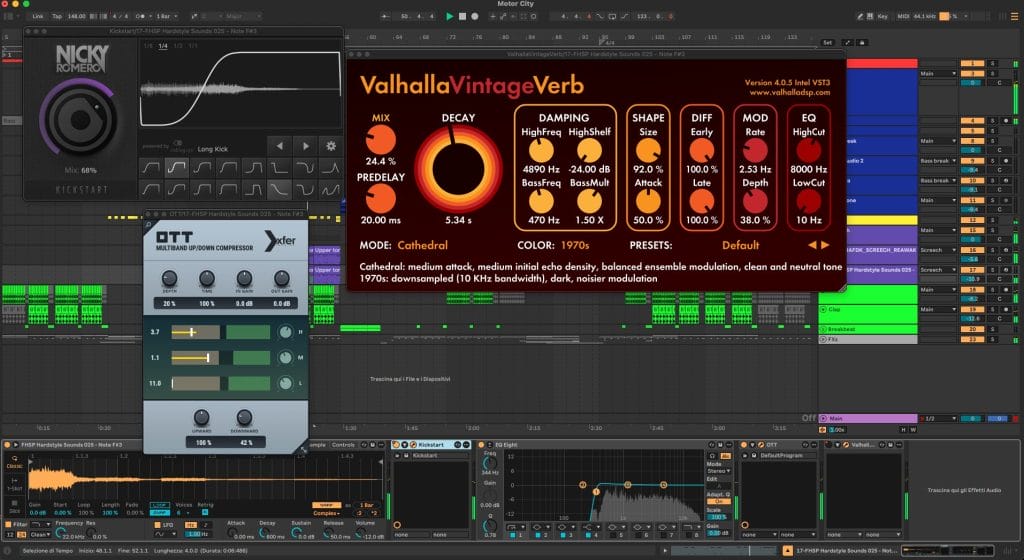This screenshot has height=560, width=1024.
Task: Toggle the Link button in the top bar
Action: pyautogui.click(x=38, y=16)
